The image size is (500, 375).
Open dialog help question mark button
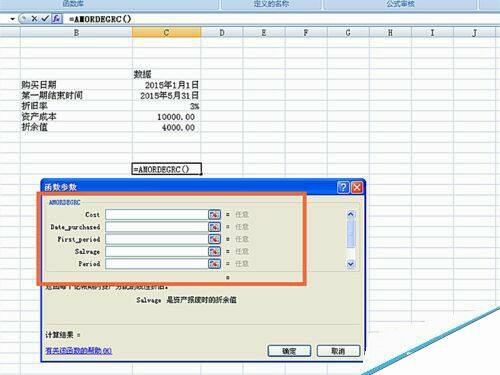(x=343, y=187)
